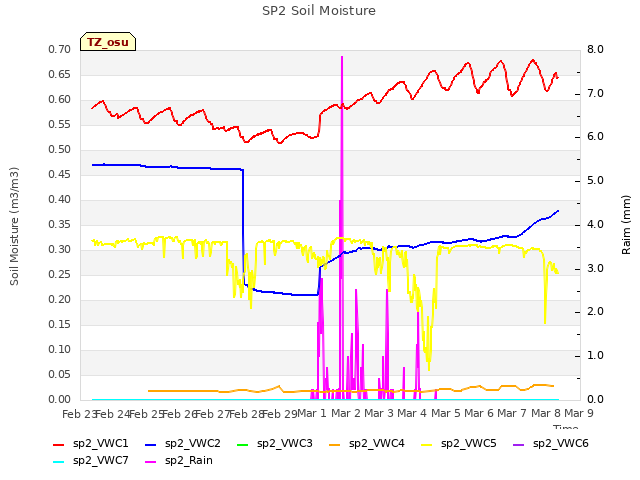Click the sp2_VWC1 legend entry
The width and height of the screenshot is (640, 480).
pyautogui.click(x=91, y=443)
